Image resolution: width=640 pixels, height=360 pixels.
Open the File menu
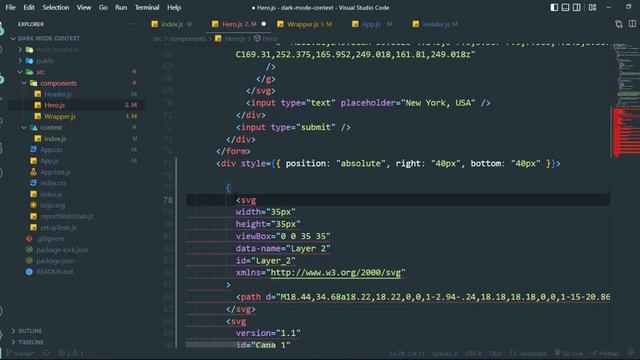[x=10, y=7]
